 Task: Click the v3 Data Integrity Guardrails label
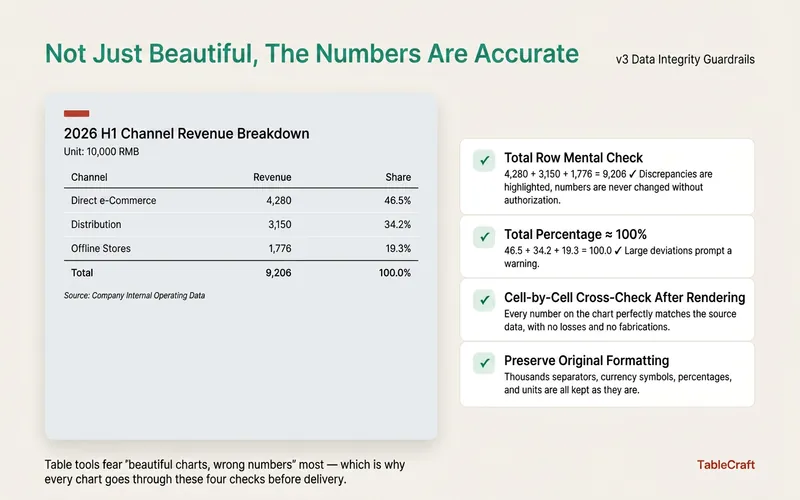tap(685, 60)
